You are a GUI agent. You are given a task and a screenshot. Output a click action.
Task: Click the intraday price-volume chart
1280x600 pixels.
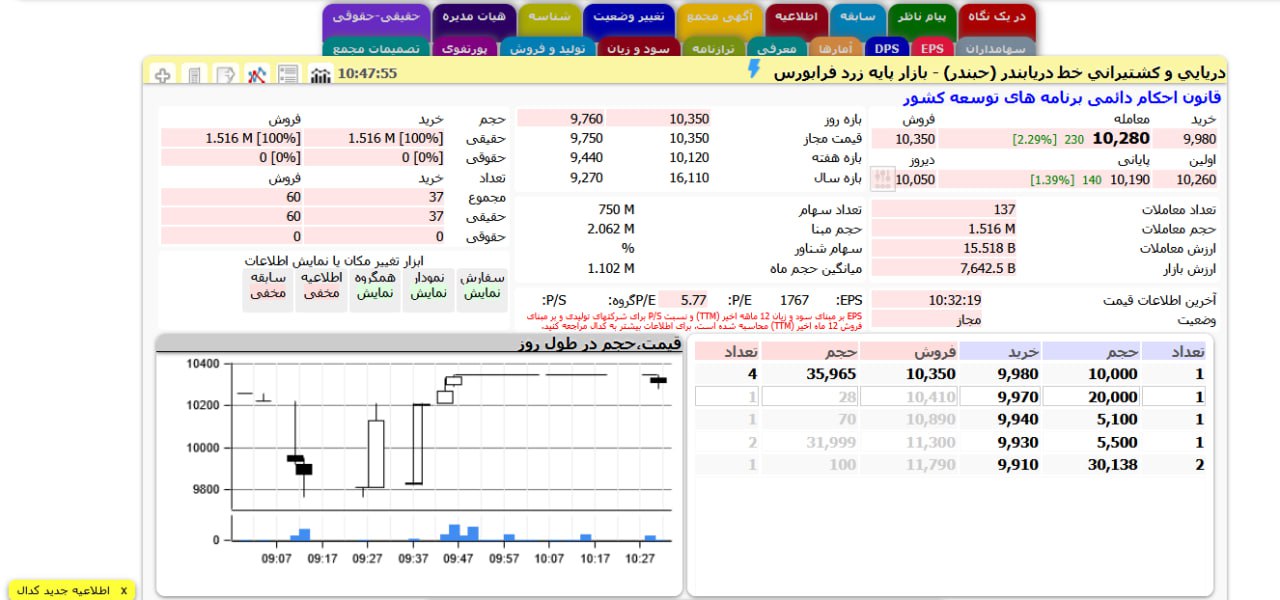[x=420, y=450]
